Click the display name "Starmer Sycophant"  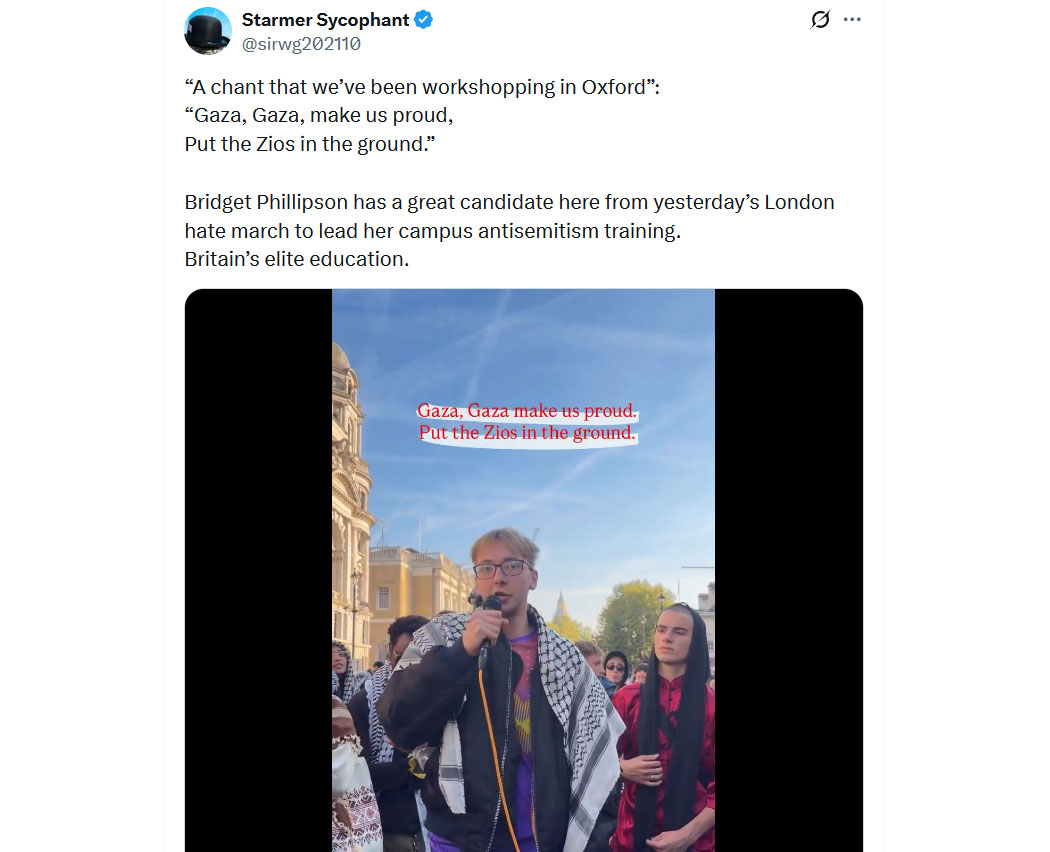tap(325, 19)
